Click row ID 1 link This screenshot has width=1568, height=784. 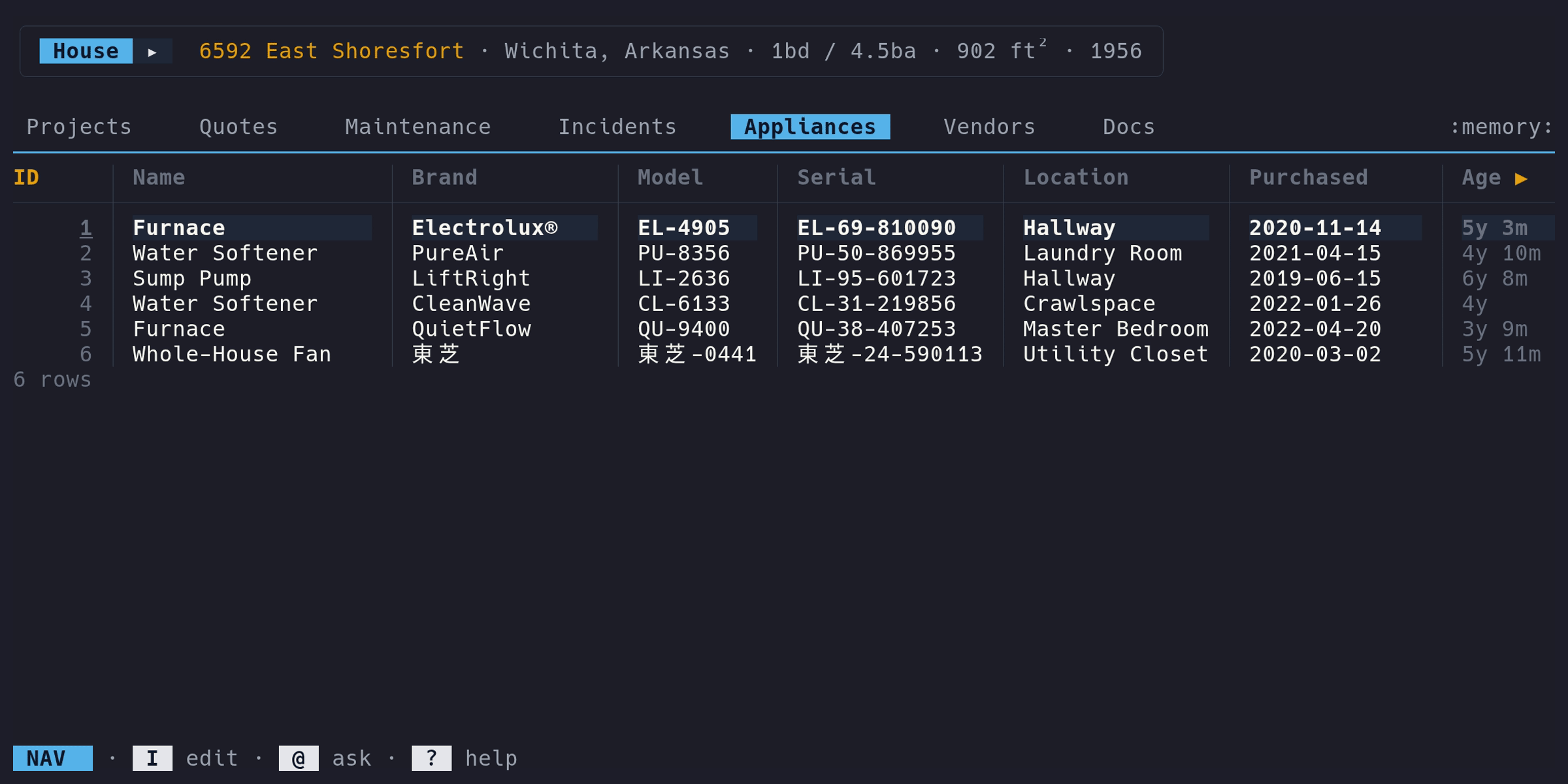coord(86,228)
